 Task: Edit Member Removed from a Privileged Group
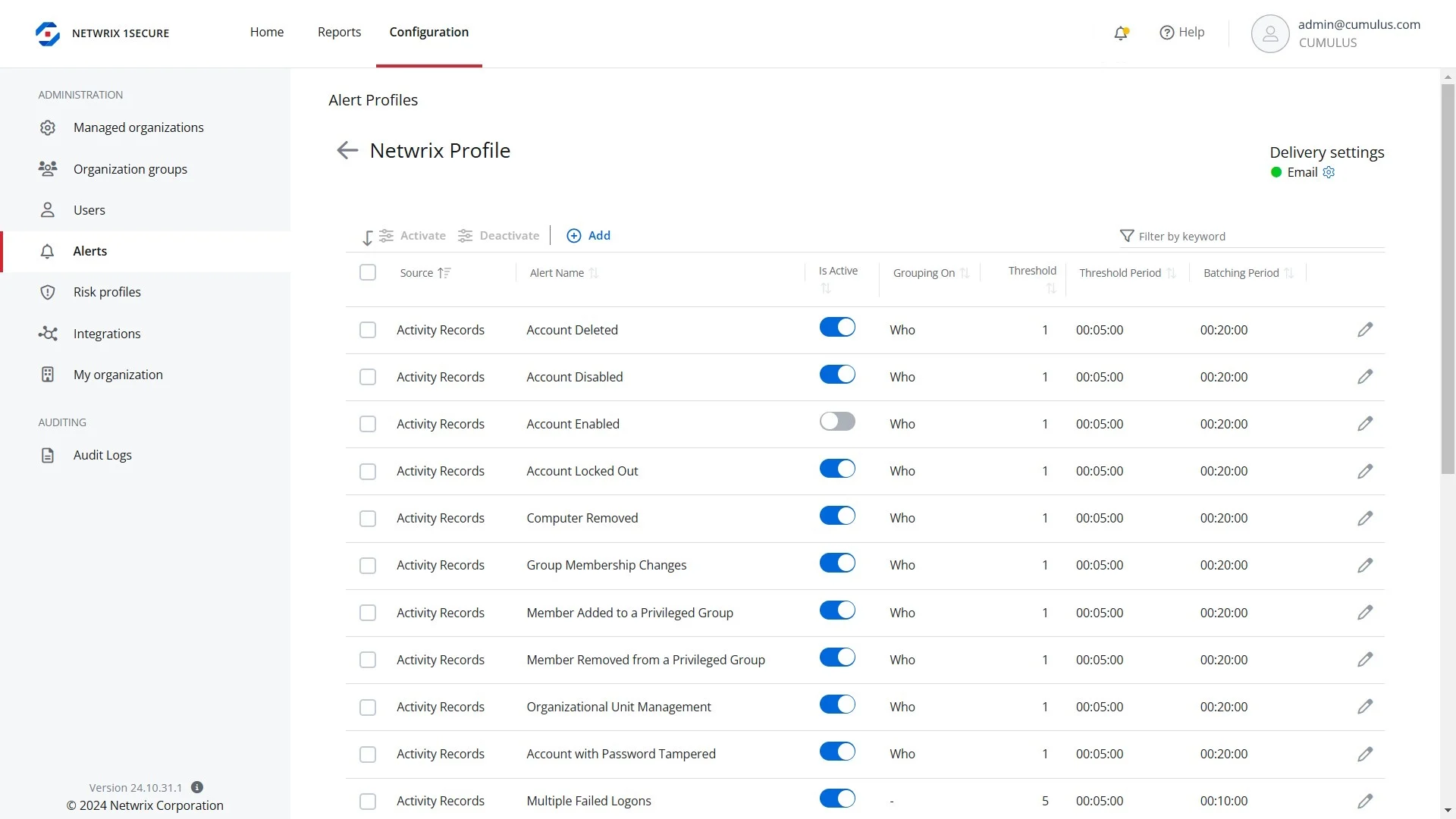pos(1365,660)
